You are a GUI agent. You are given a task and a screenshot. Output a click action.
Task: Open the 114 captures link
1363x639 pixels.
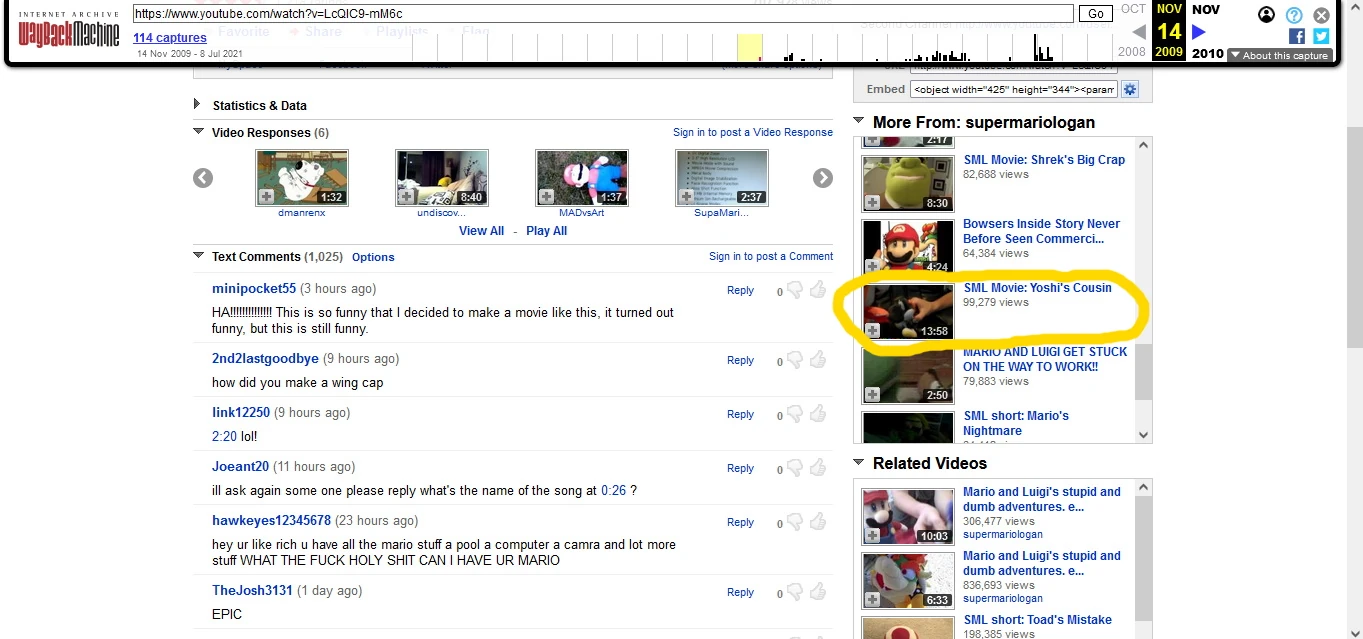[170, 38]
